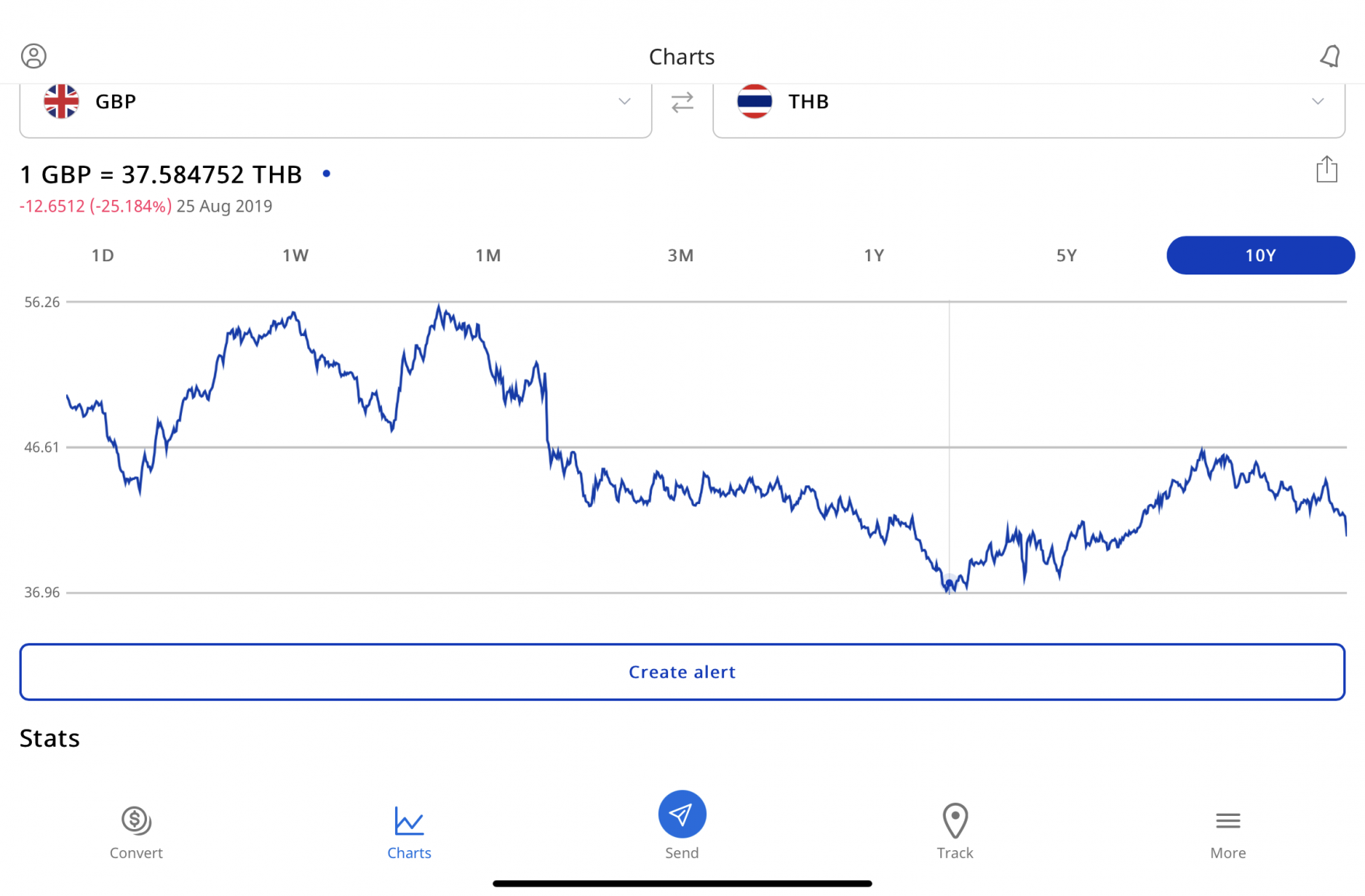Select the 3M time range
This screenshot has width=1365, height=896.
(681, 255)
